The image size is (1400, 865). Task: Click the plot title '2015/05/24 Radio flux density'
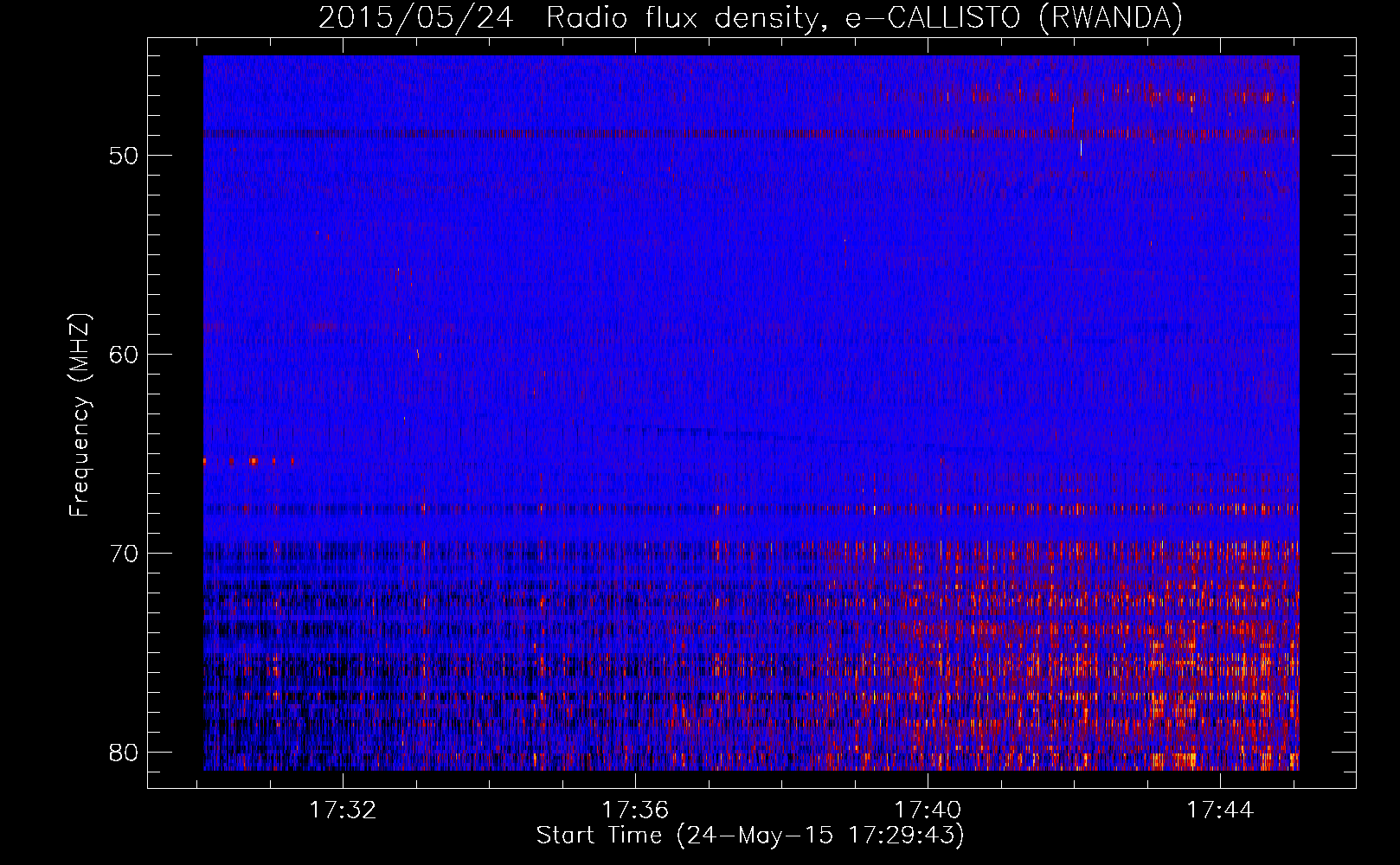pyautogui.click(x=750, y=17)
